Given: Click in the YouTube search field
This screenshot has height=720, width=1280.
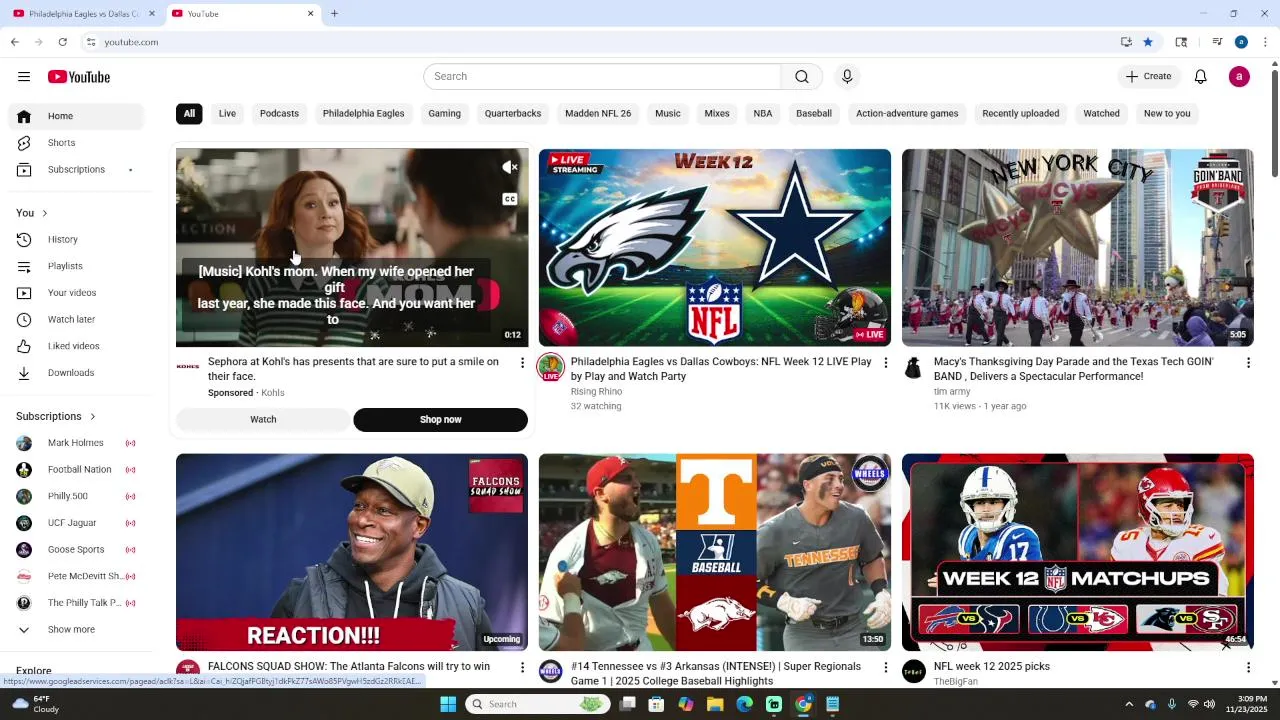Looking at the screenshot, I should pyautogui.click(x=602, y=77).
